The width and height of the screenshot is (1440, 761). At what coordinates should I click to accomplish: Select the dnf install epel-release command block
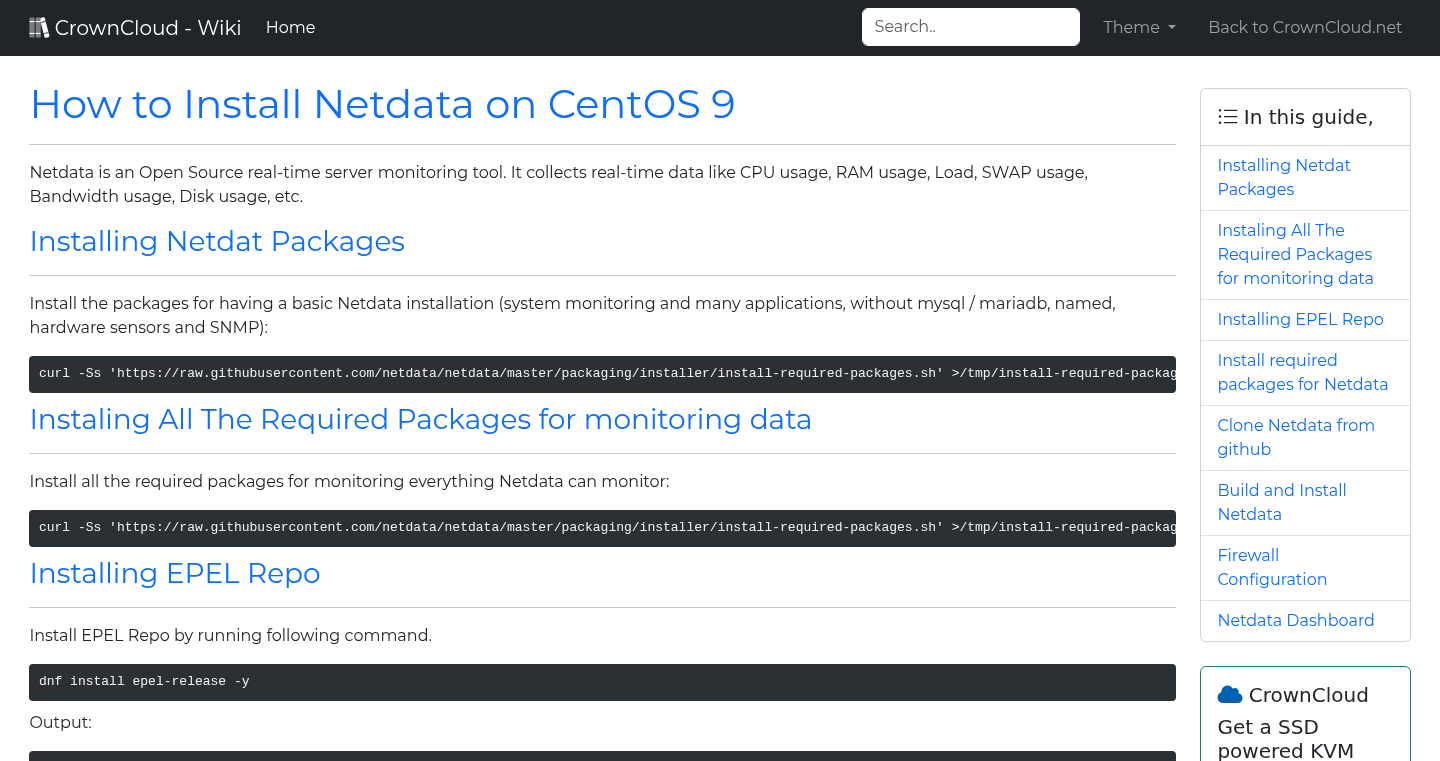[x=601, y=681]
